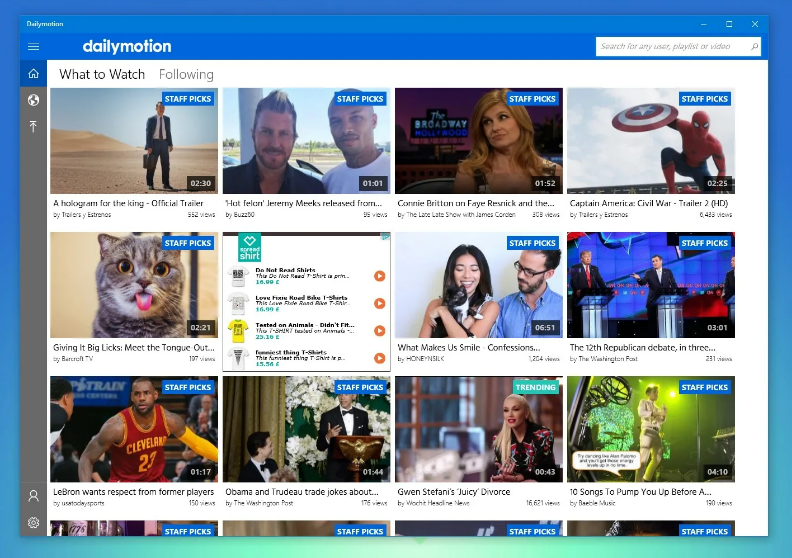Click play arrow for 'funniest thing T-Shirts' ad

[x=379, y=358]
